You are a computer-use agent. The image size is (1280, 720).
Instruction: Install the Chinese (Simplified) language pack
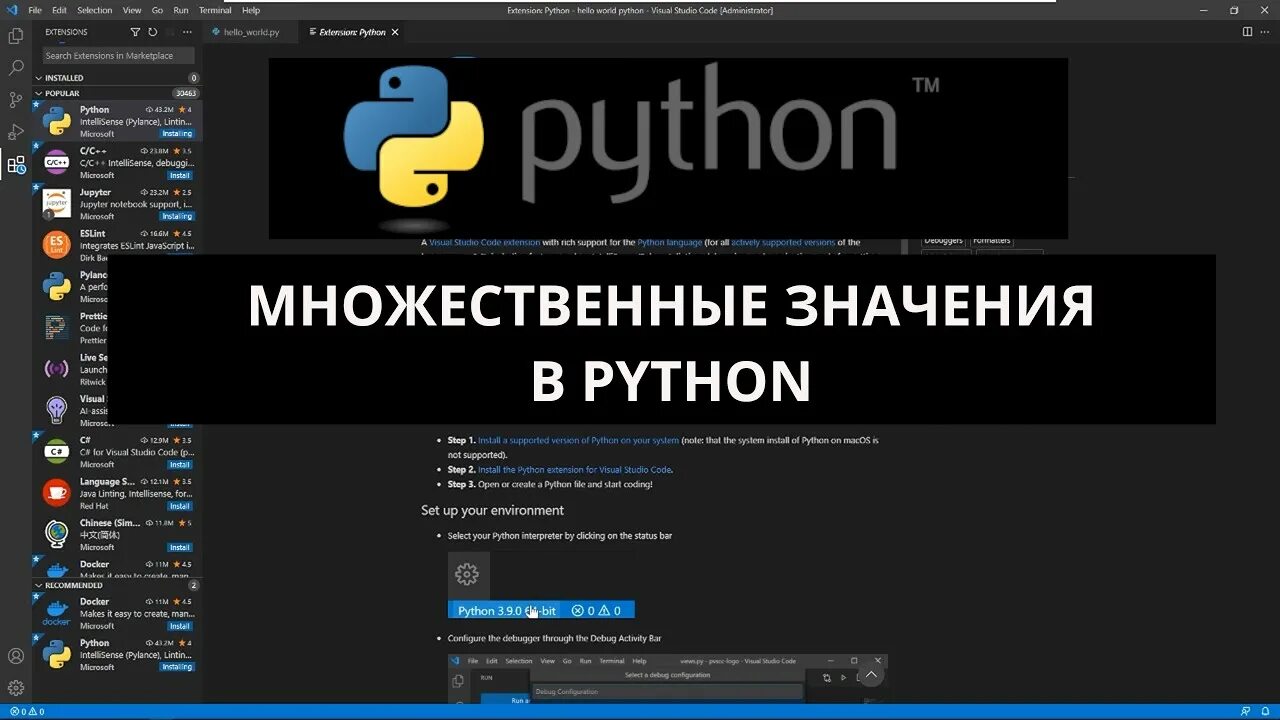tap(180, 547)
